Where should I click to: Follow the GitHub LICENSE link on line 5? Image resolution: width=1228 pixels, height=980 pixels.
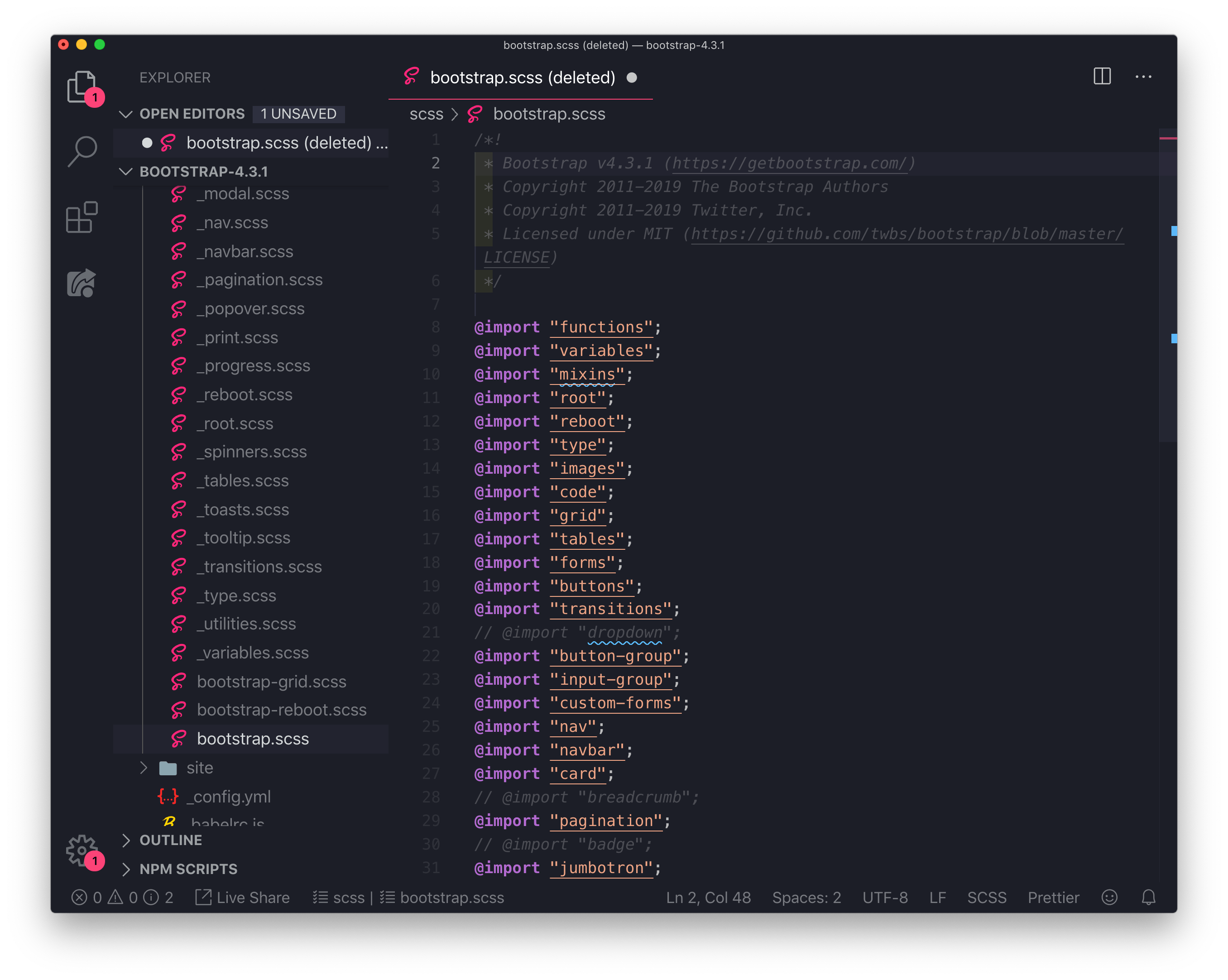(907, 234)
